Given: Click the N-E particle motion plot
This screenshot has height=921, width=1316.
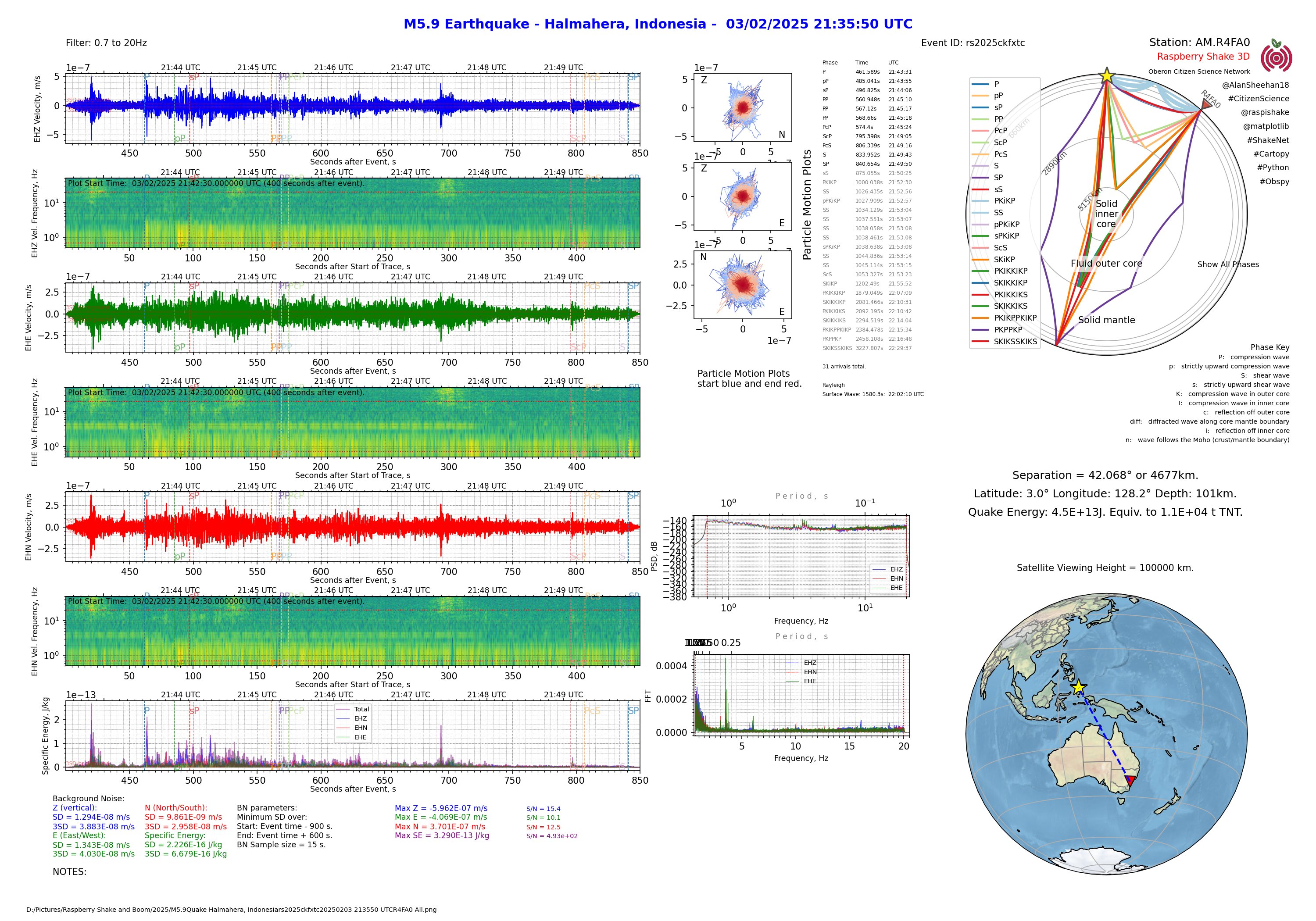Looking at the screenshot, I should point(742,285).
